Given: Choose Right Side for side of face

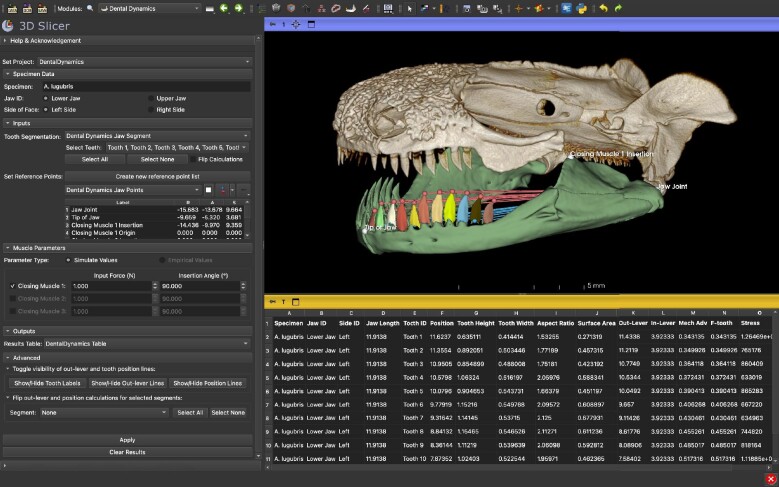Looking at the screenshot, I should coord(151,110).
